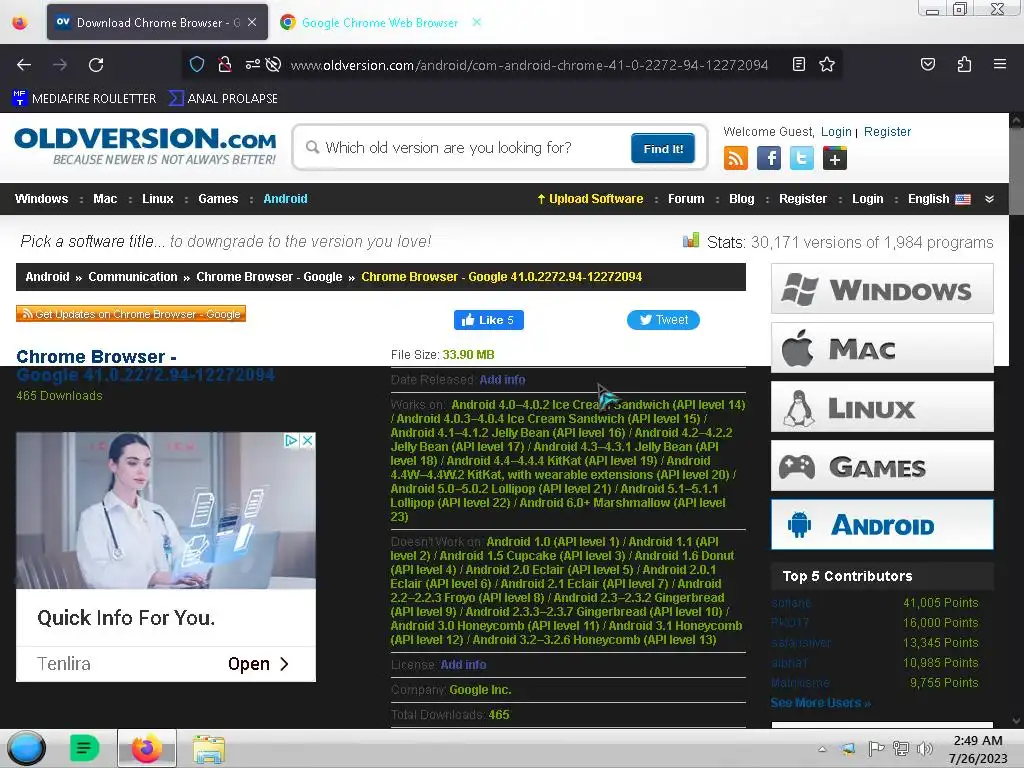Open the Forum nav link
The image size is (1024, 768).
tap(686, 199)
